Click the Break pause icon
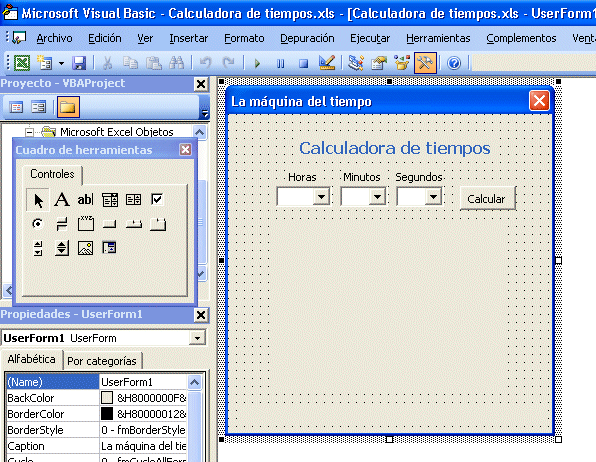Viewport: 596px width, 462px height. tap(281, 63)
